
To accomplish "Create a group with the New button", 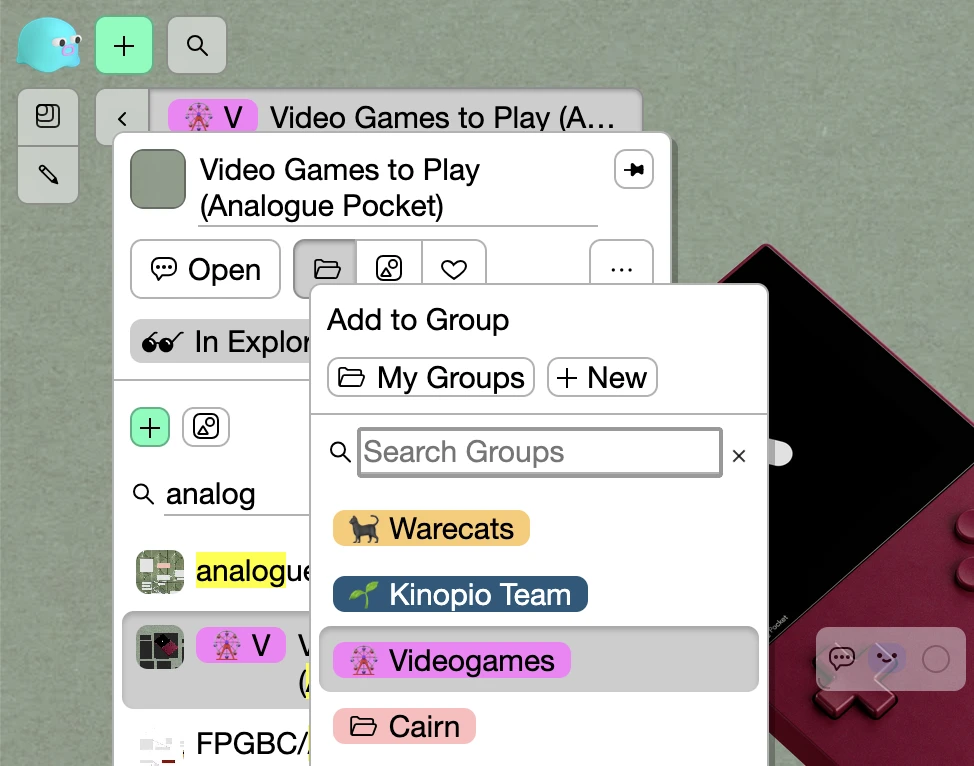I will (x=602, y=378).
